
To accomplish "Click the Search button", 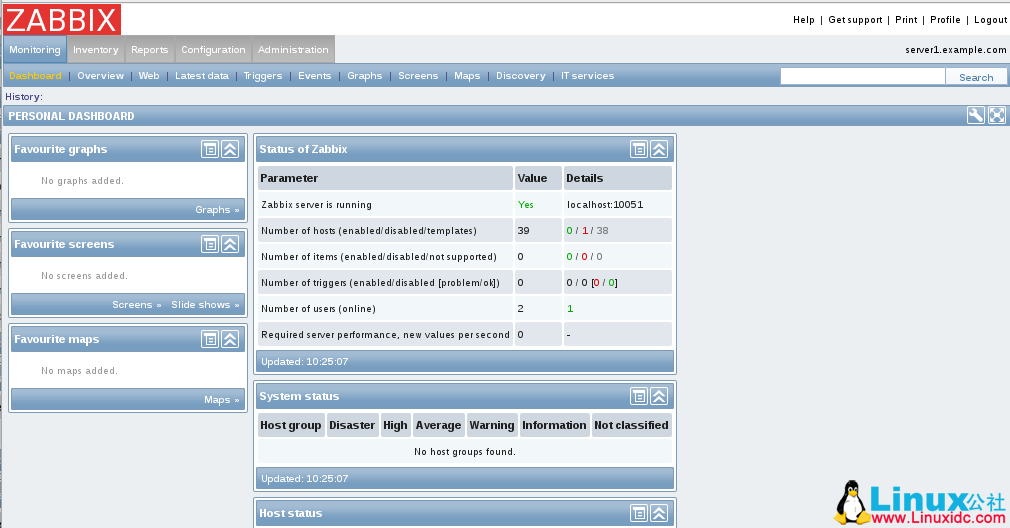I will [x=976, y=77].
